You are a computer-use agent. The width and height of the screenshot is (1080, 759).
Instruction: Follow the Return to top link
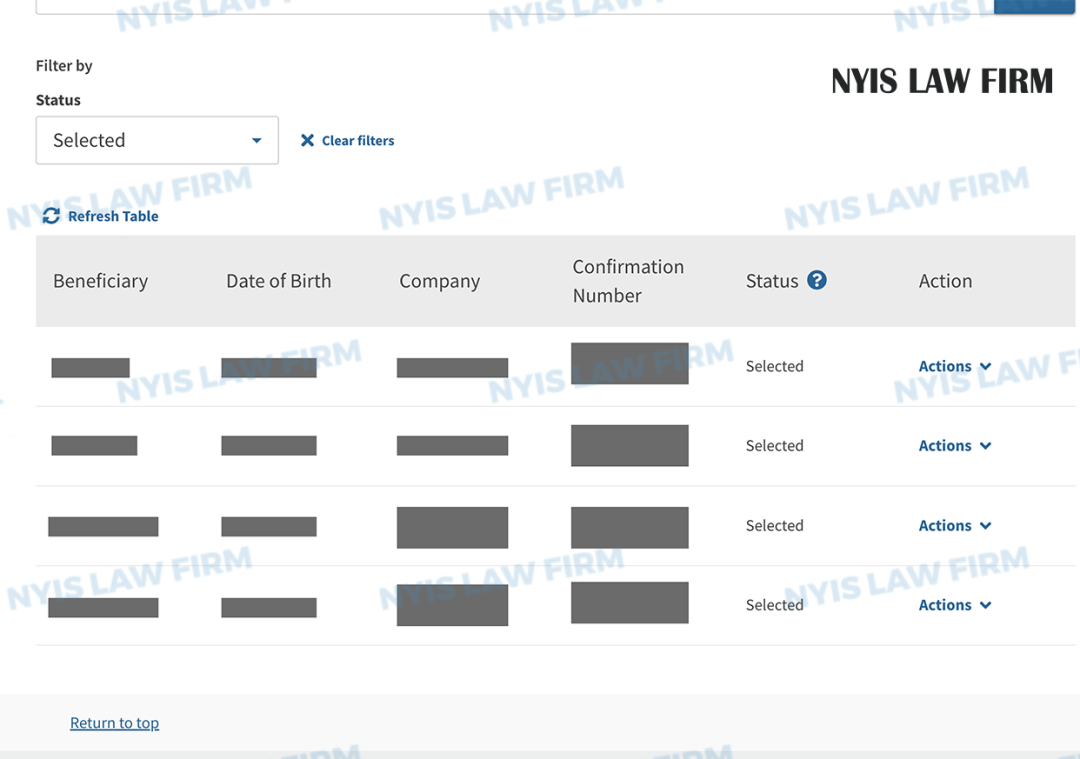point(114,722)
